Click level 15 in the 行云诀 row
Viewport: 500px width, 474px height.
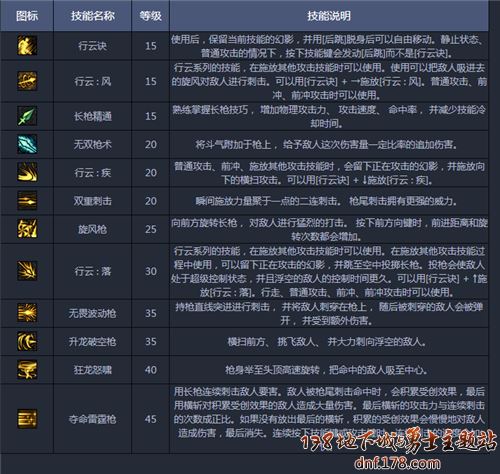[151, 46]
